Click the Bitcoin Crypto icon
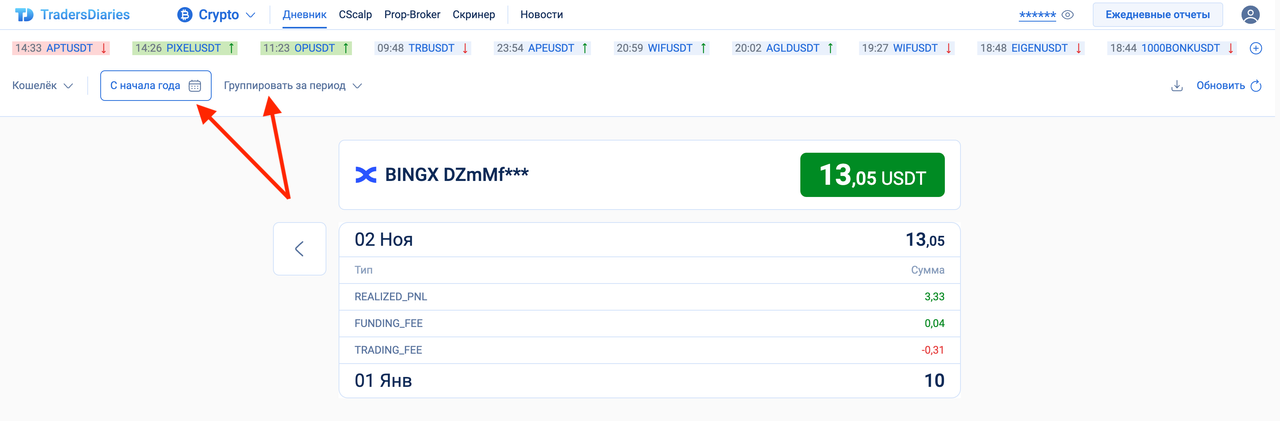This screenshot has height=421, width=1280. [184, 15]
